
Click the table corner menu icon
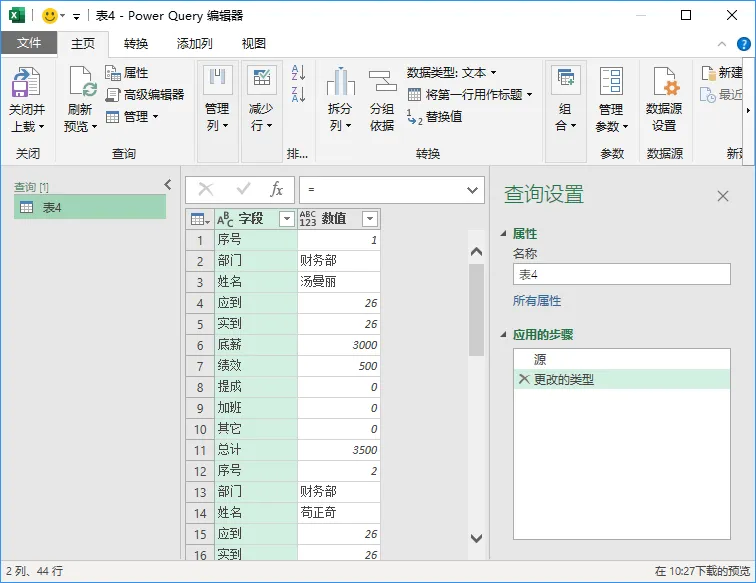point(200,219)
